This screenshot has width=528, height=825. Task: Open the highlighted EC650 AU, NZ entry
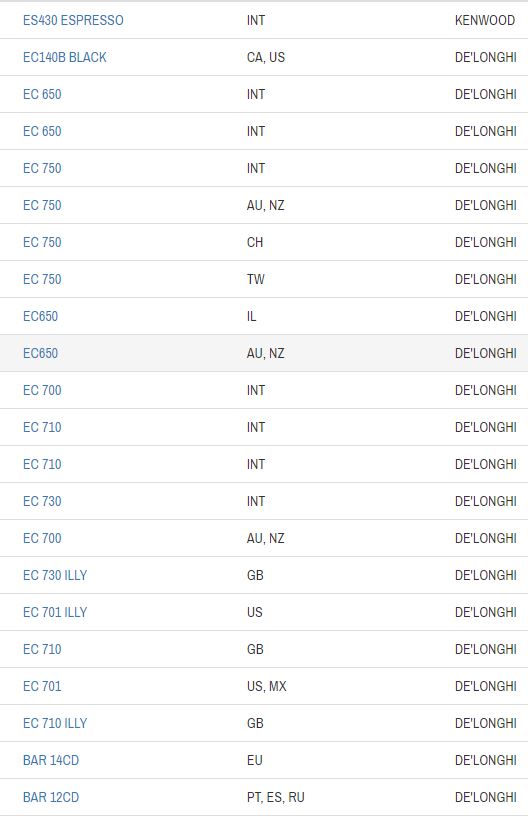(x=40, y=353)
